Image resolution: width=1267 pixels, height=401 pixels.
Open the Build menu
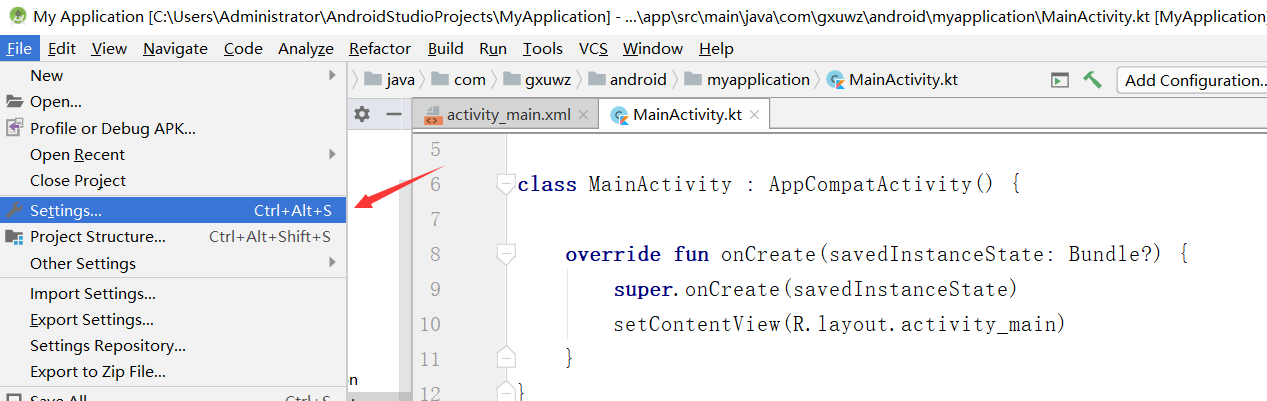[445, 48]
